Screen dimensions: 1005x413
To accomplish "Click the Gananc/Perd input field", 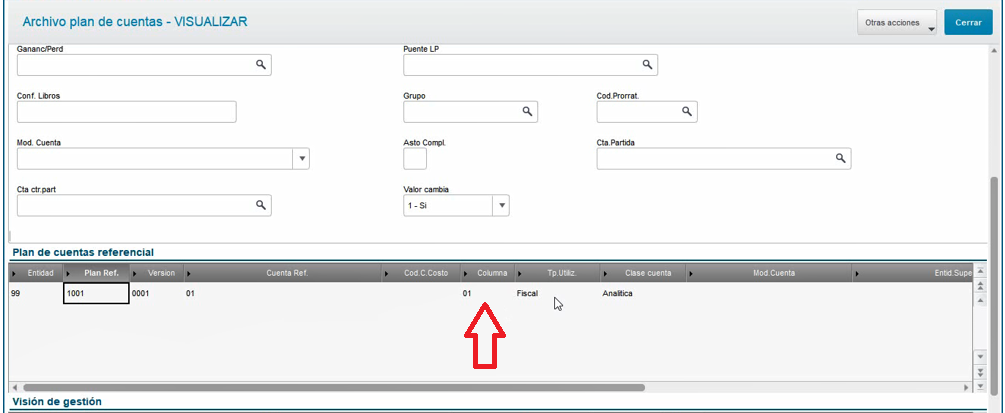I will pyautogui.click(x=144, y=65).
